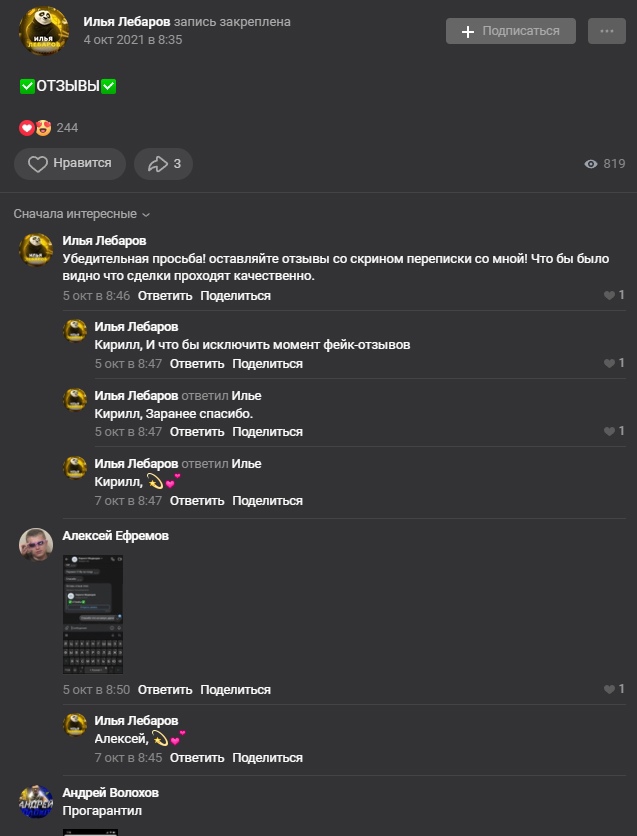Click Илья Лебаров's avatar in post header
This screenshot has width=637, height=836.
coord(44,31)
